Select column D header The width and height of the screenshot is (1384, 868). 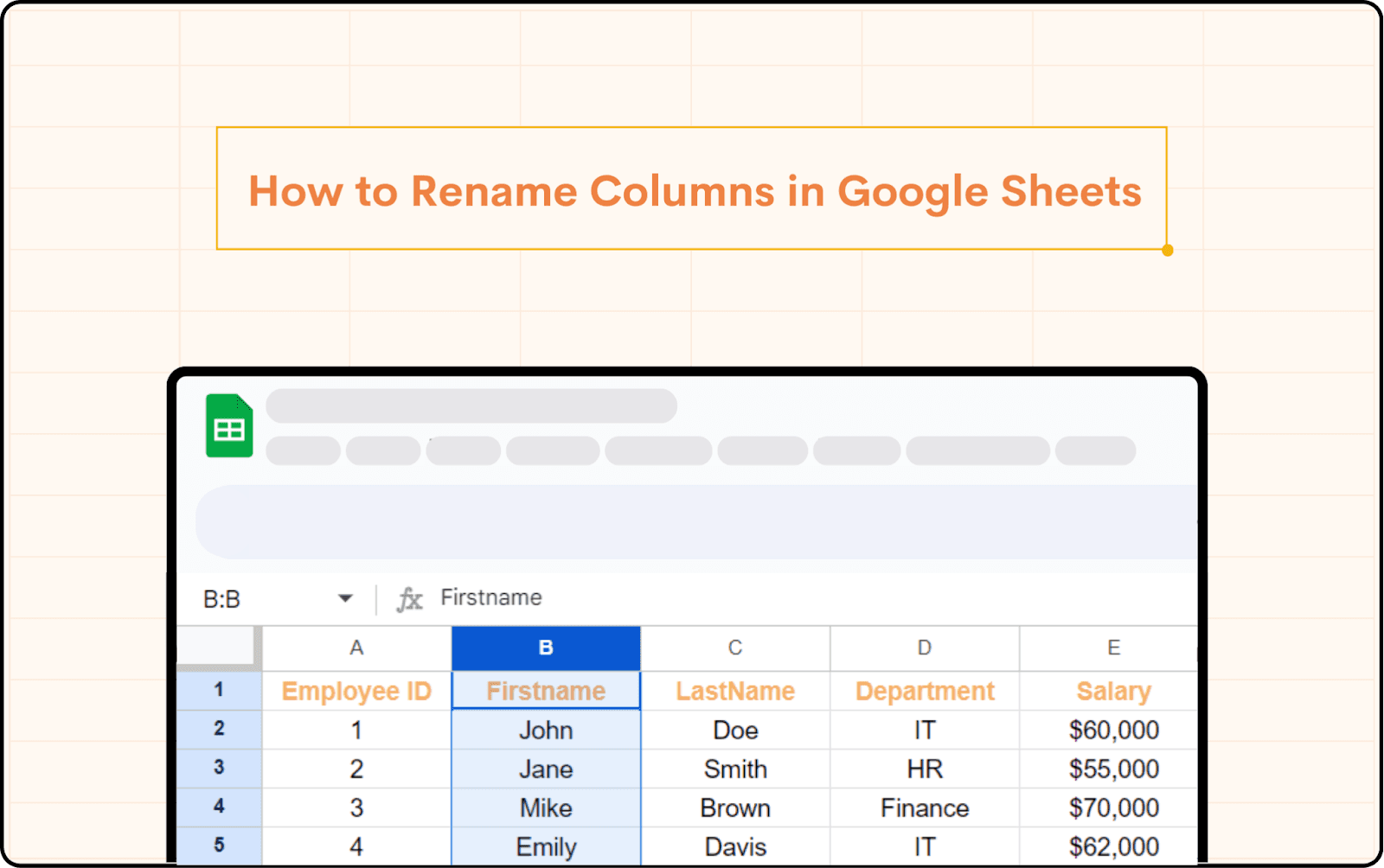925,648
